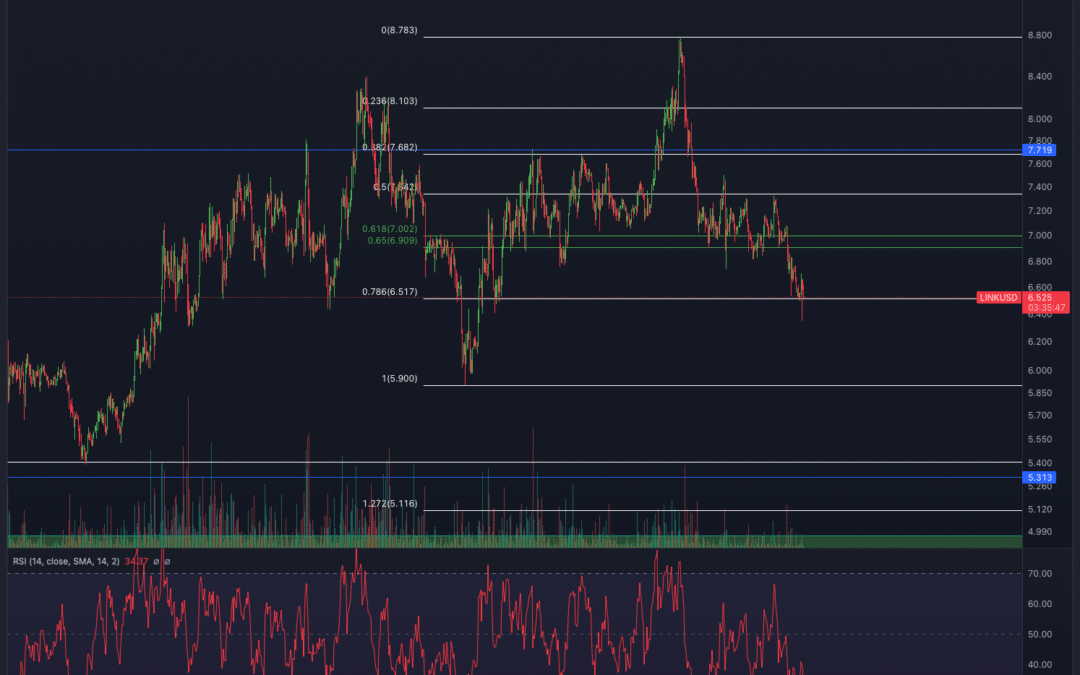Select the blue 5.313 price line label
This screenshot has height=675, width=1080.
[1039, 477]
